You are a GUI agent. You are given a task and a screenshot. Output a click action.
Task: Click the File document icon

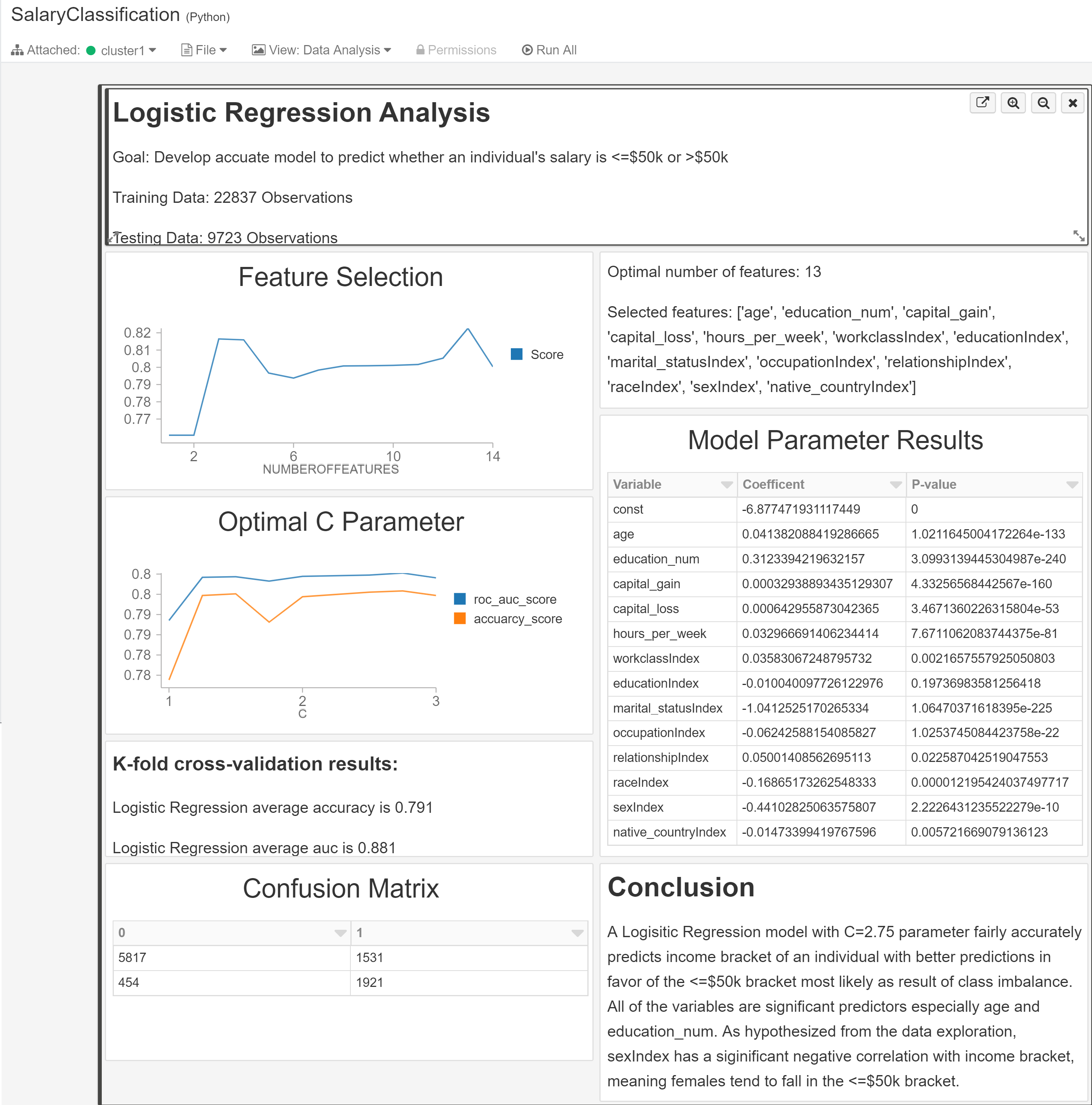(186, 51)
